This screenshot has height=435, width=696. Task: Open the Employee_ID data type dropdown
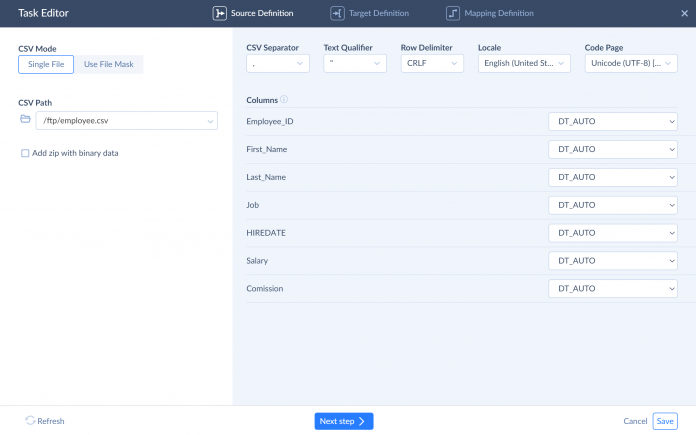coord(613,121)
